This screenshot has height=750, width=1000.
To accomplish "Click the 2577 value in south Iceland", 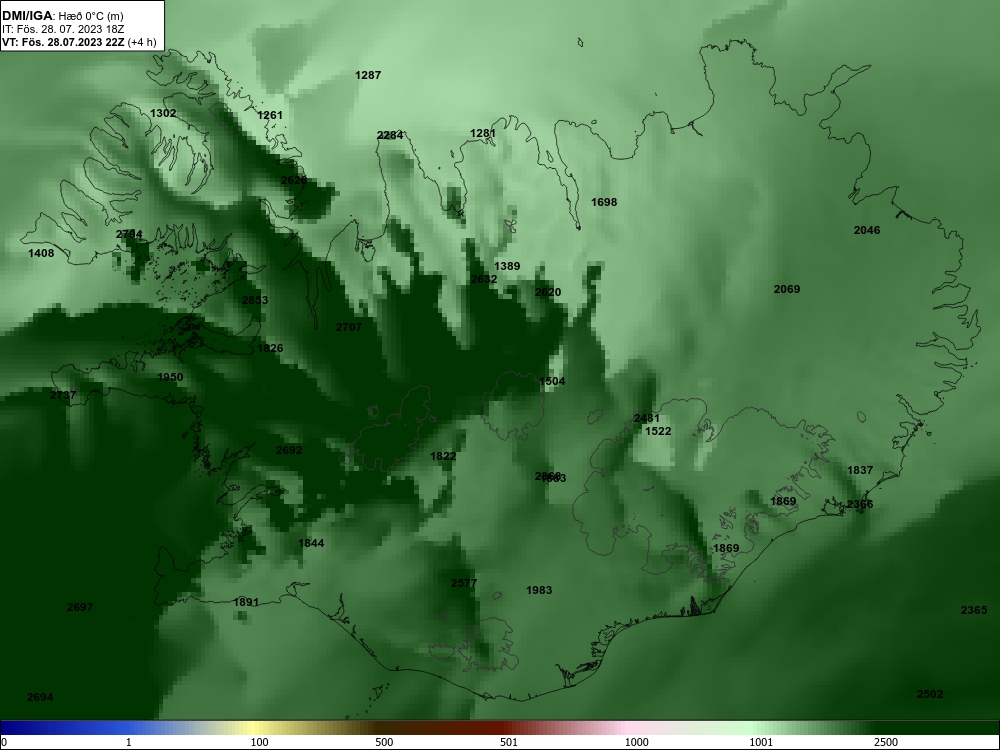I will tap(464, 584).
